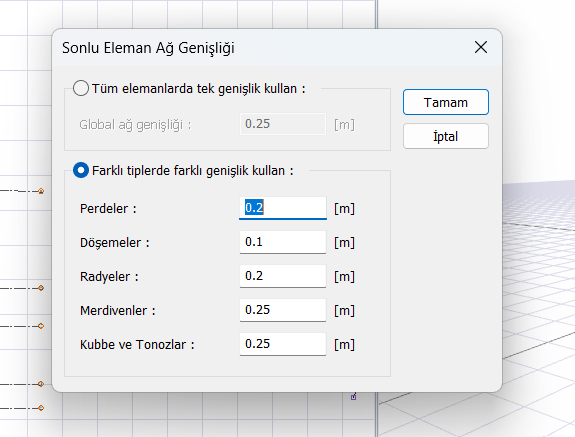
Task: Click the dialog title 'Sonlu Eleman Ağ Genişliği'
Action: 148,48
